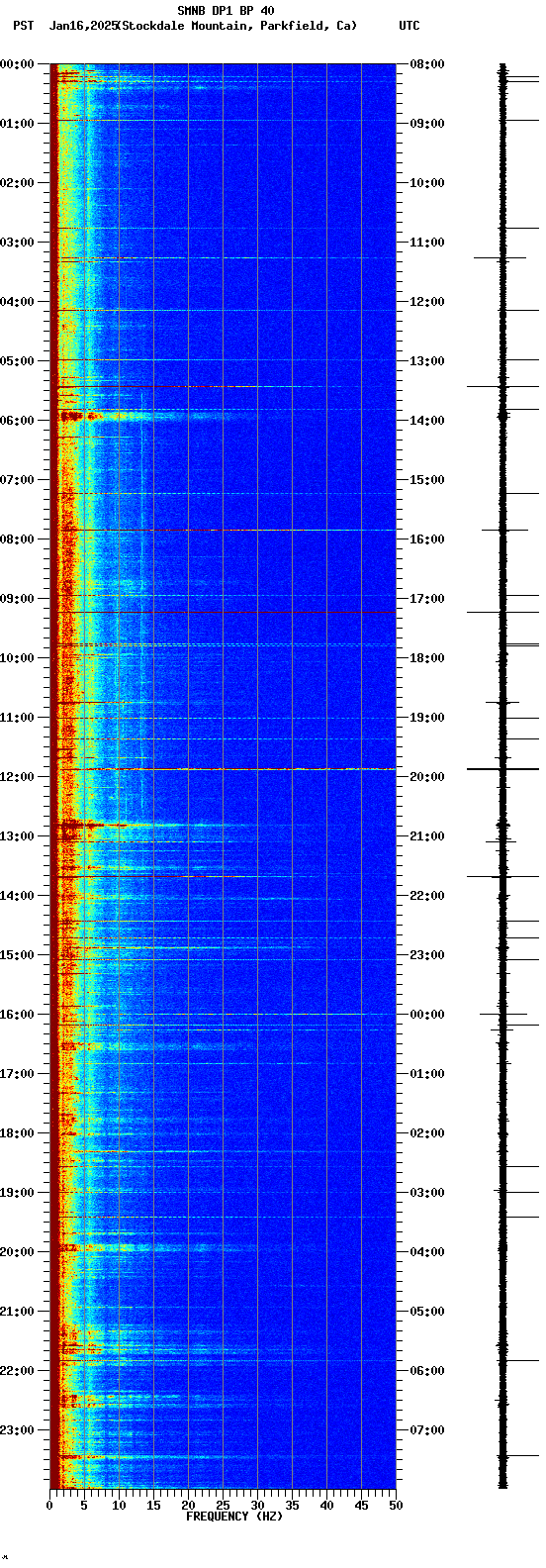Click the PST "03:00" time label

(17, 243)
